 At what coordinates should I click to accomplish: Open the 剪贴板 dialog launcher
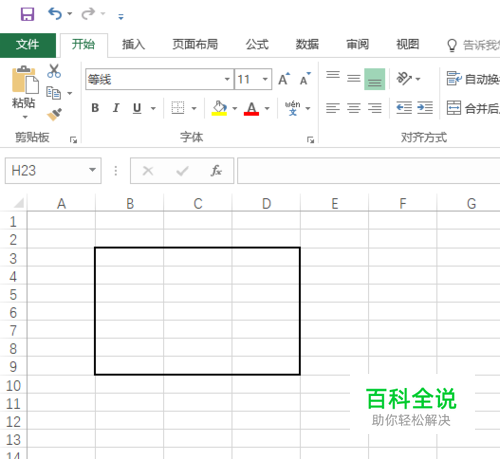coord(73,140)
